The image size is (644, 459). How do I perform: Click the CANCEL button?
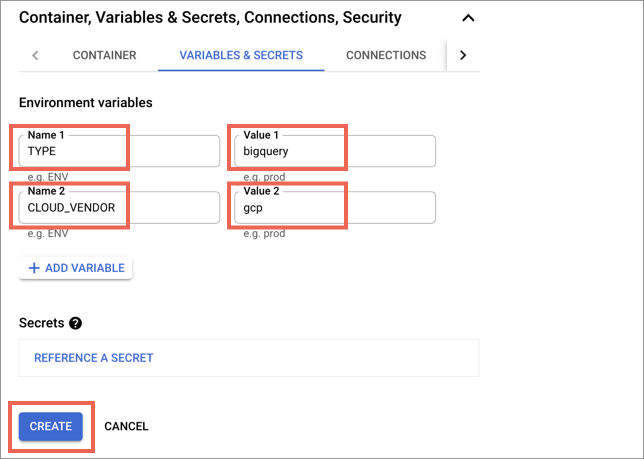pyautogui.click(x=126, y=426)
